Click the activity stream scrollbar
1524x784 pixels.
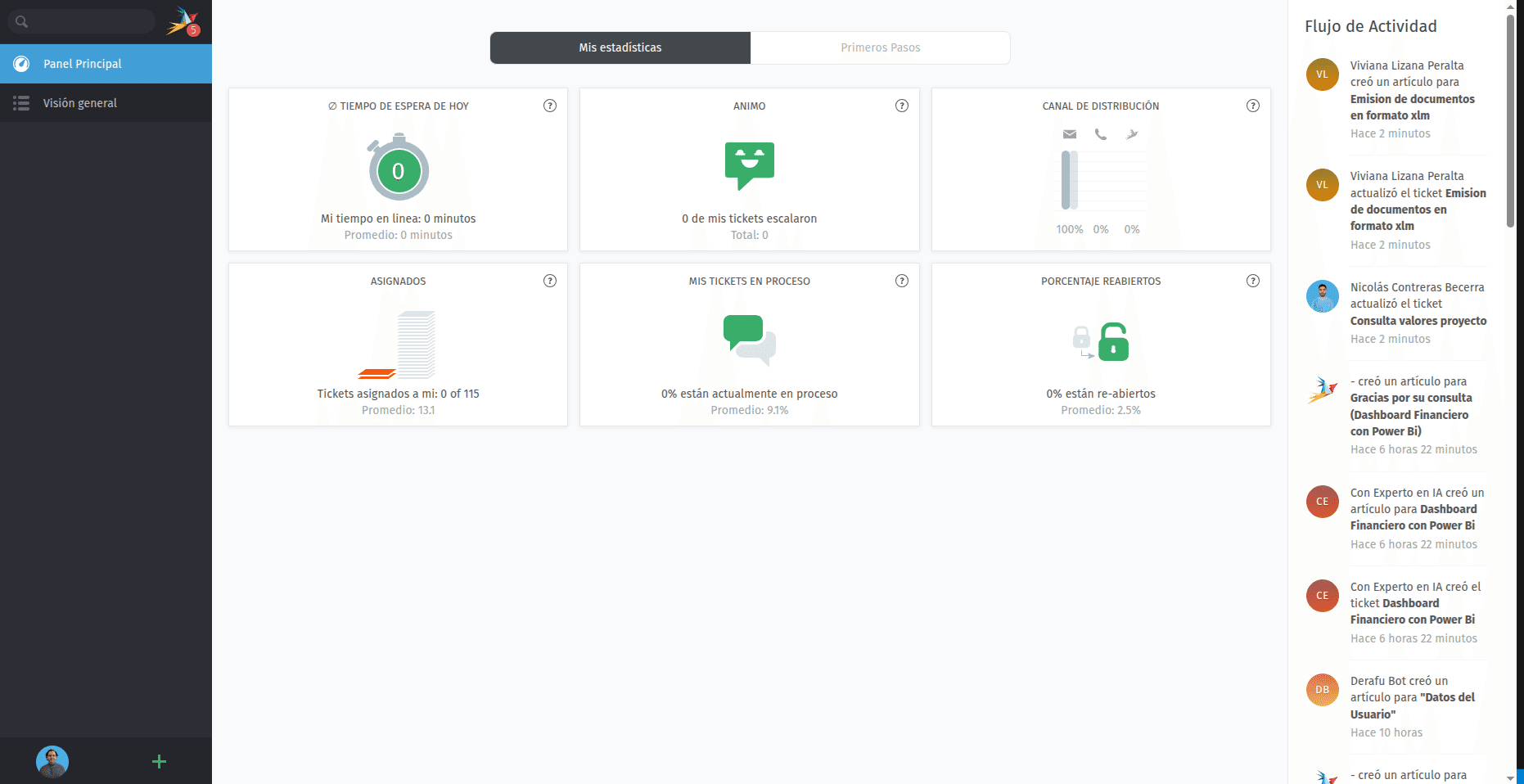1510,123
